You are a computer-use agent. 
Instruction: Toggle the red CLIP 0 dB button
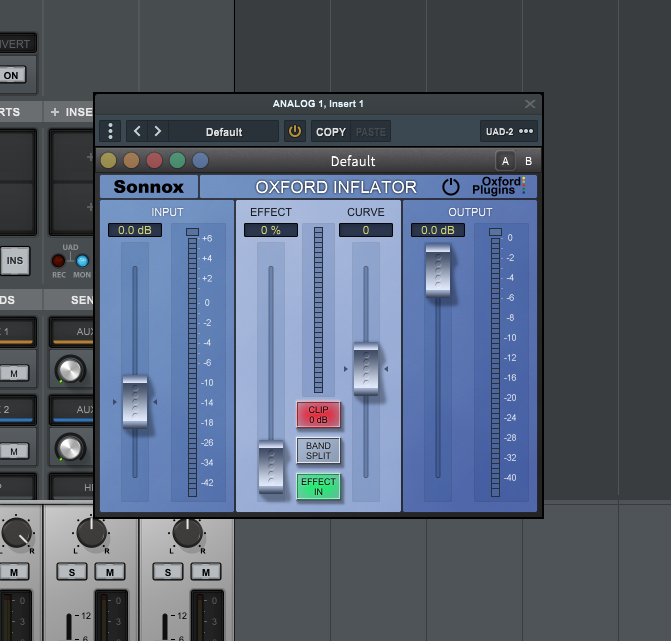pyautogui.click(x=318, y=415)
